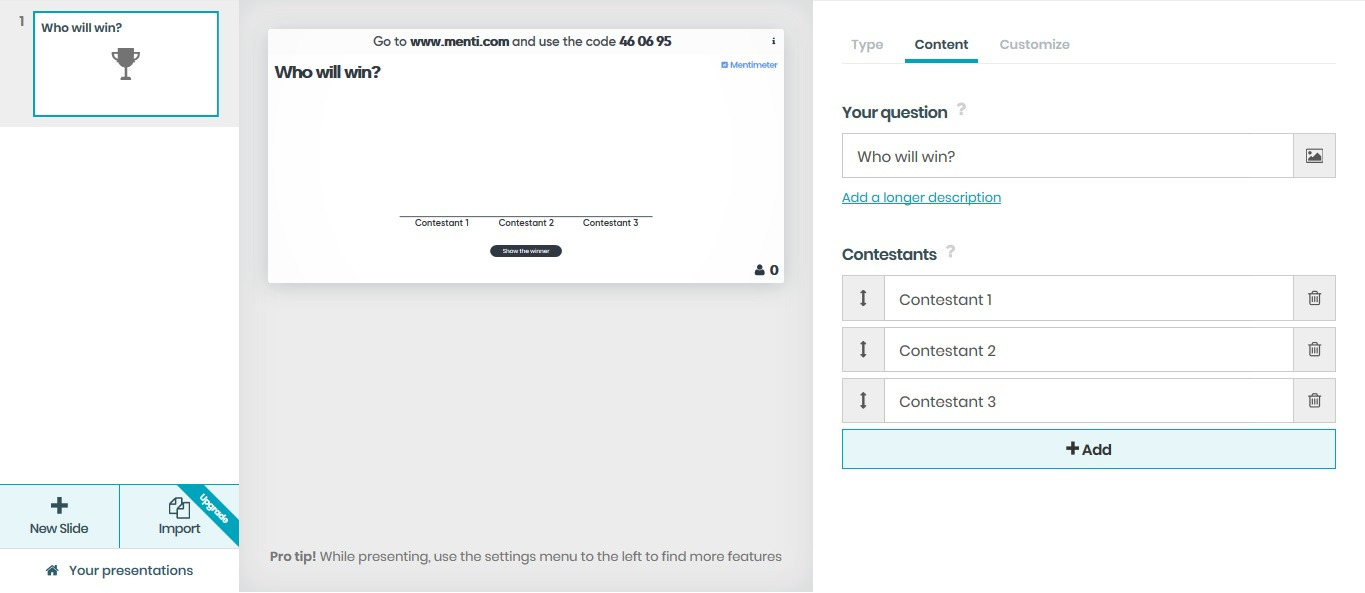Switch to the Content tab
This screenshot has width=1365, height=593.
[x=941, y=44]
